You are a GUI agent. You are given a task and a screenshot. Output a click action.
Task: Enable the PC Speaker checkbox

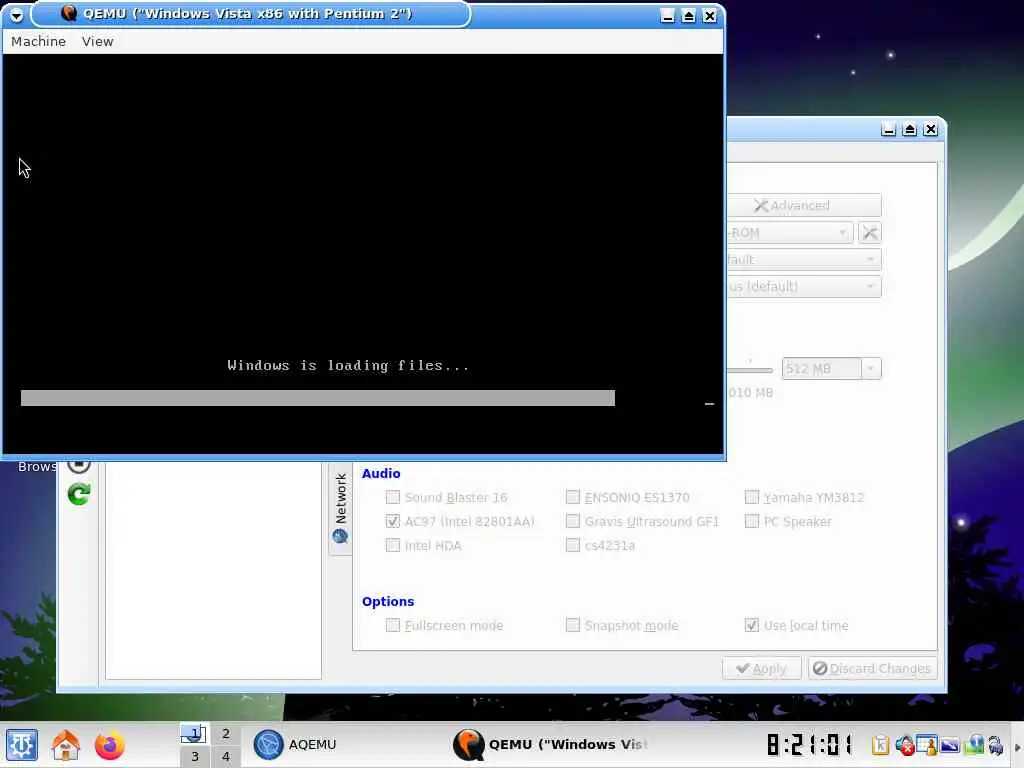752,521
